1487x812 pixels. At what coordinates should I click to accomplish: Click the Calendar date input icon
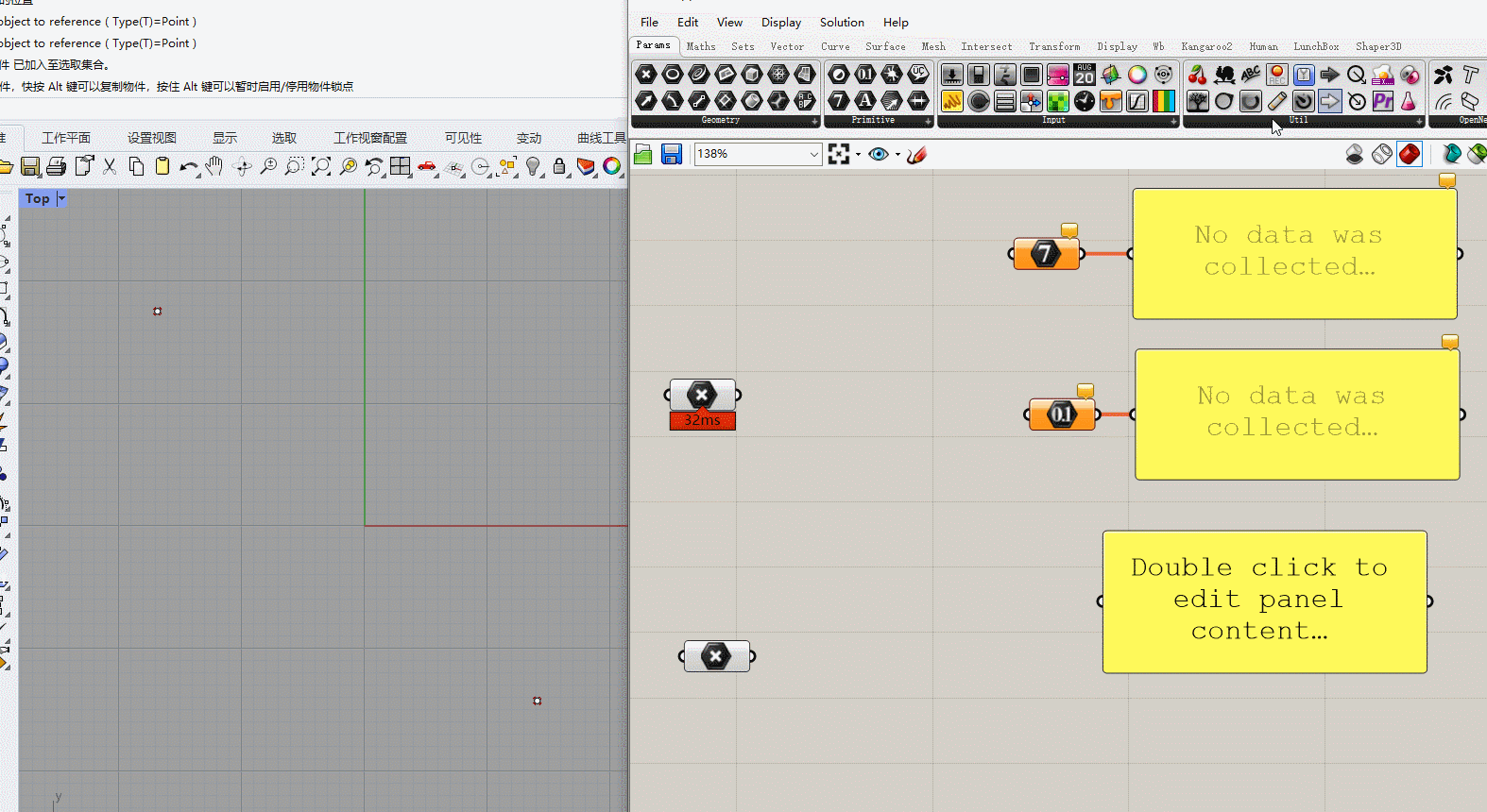pyautogui.click(x=1085, y=75)
